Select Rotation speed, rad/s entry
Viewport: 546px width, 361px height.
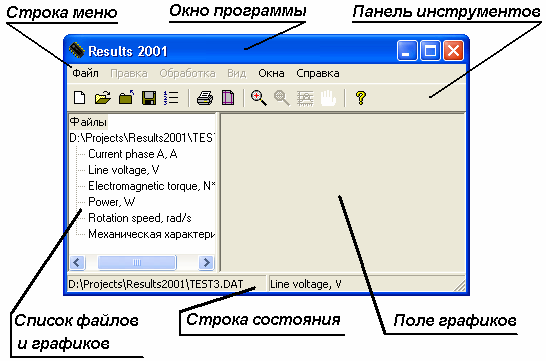(x=140, y=218)
